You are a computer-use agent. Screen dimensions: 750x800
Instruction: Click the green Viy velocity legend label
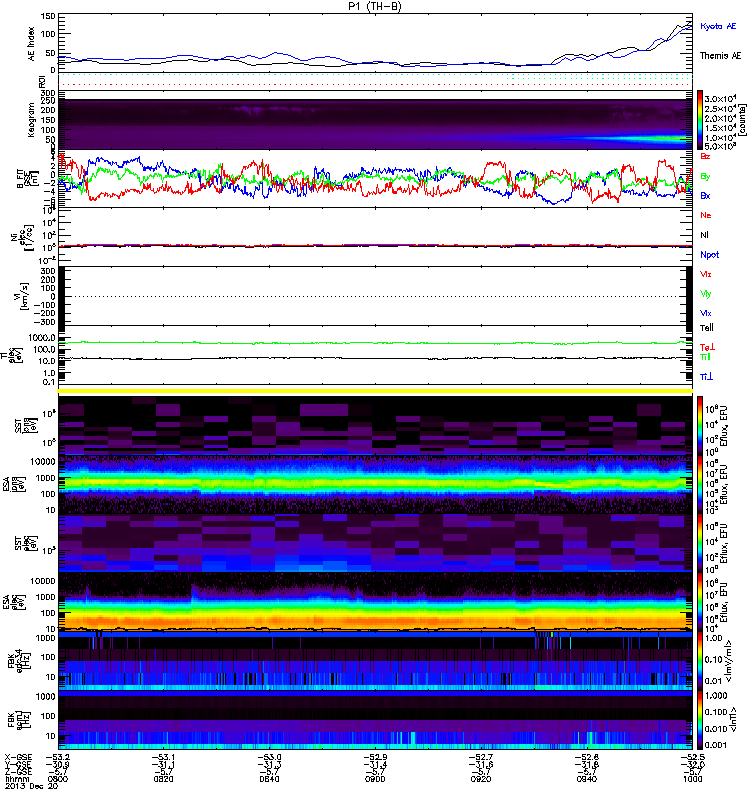[706, 294]
